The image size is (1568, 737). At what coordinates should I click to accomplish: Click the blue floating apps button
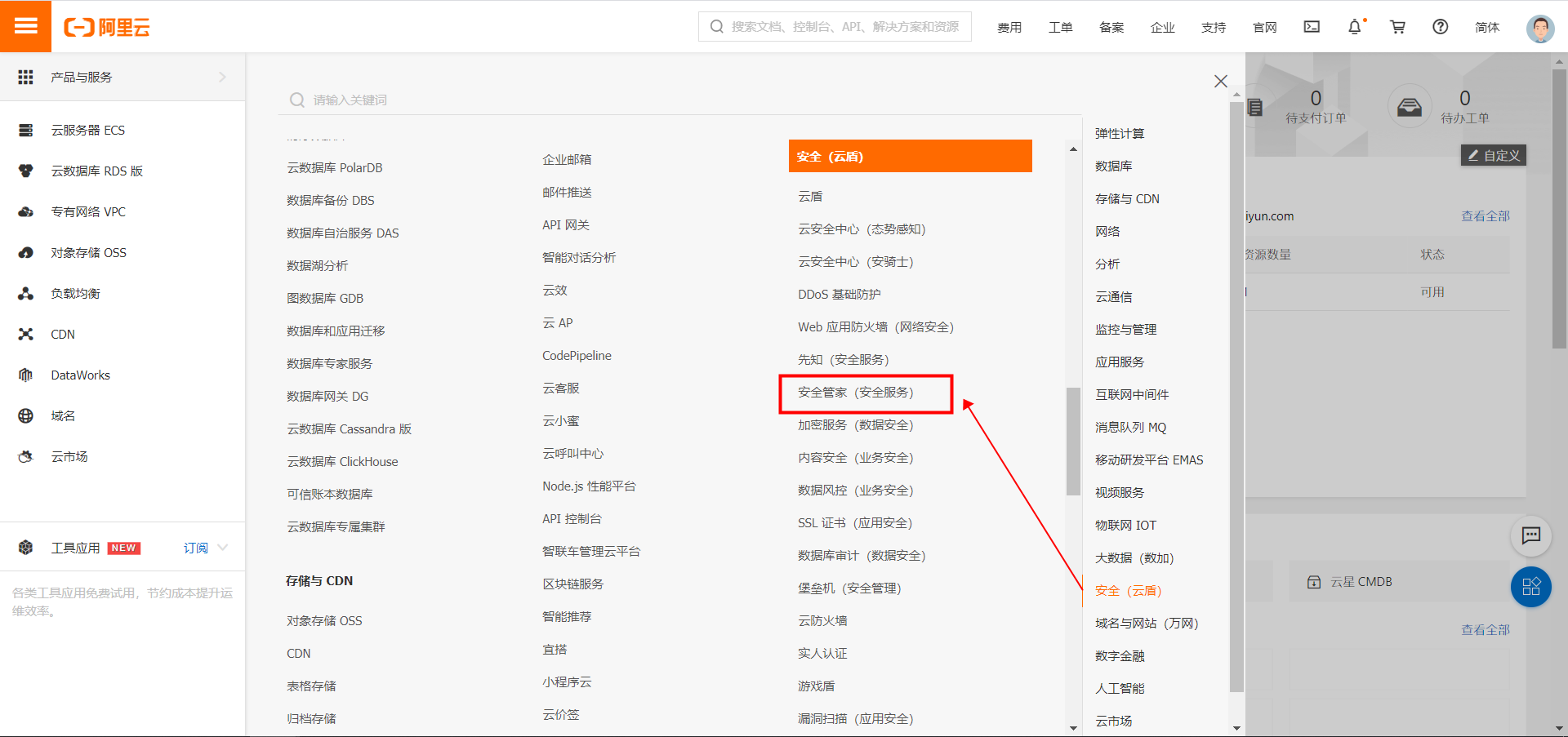click(1531, 587)
